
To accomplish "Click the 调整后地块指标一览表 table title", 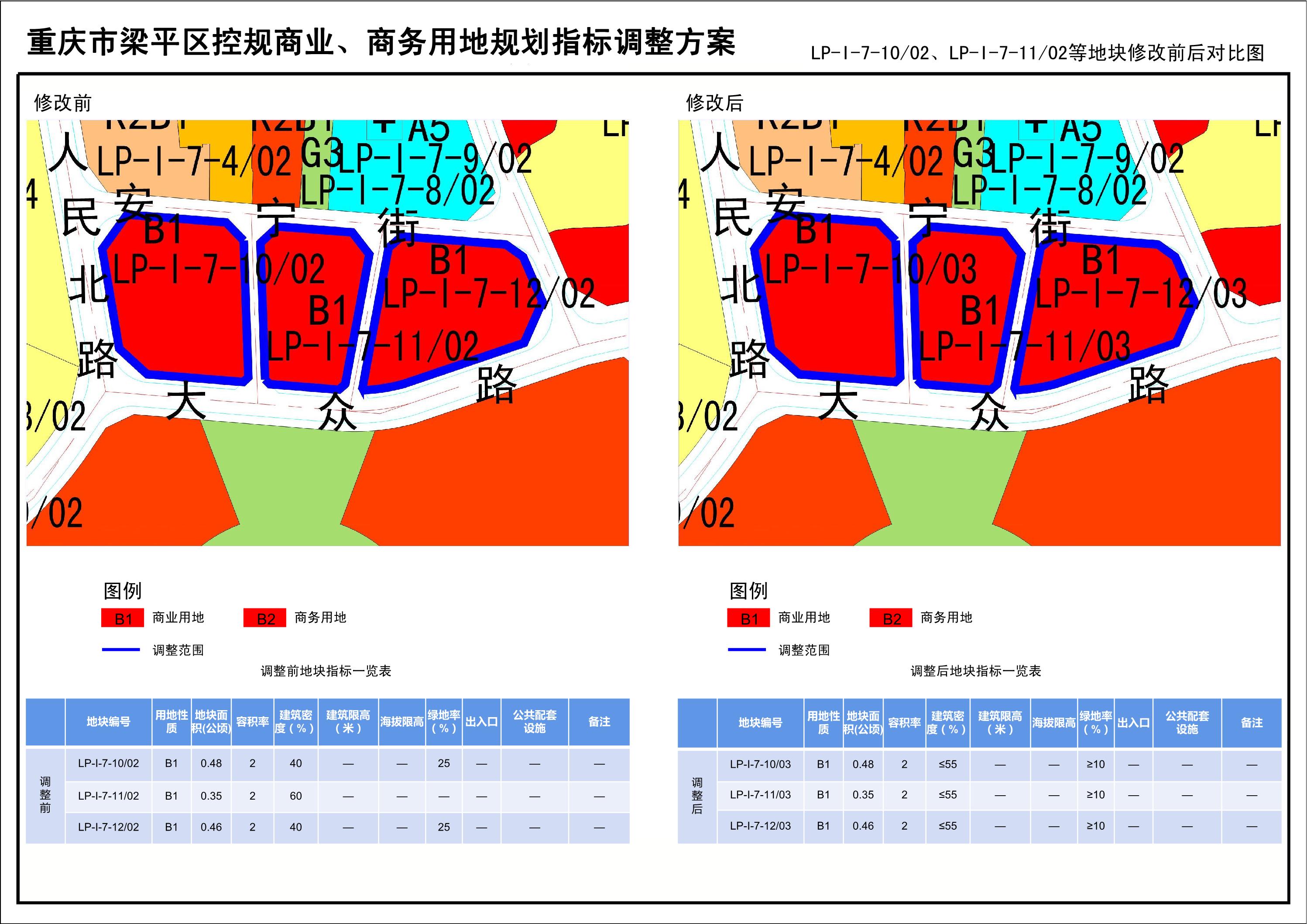I will [976, 671].
